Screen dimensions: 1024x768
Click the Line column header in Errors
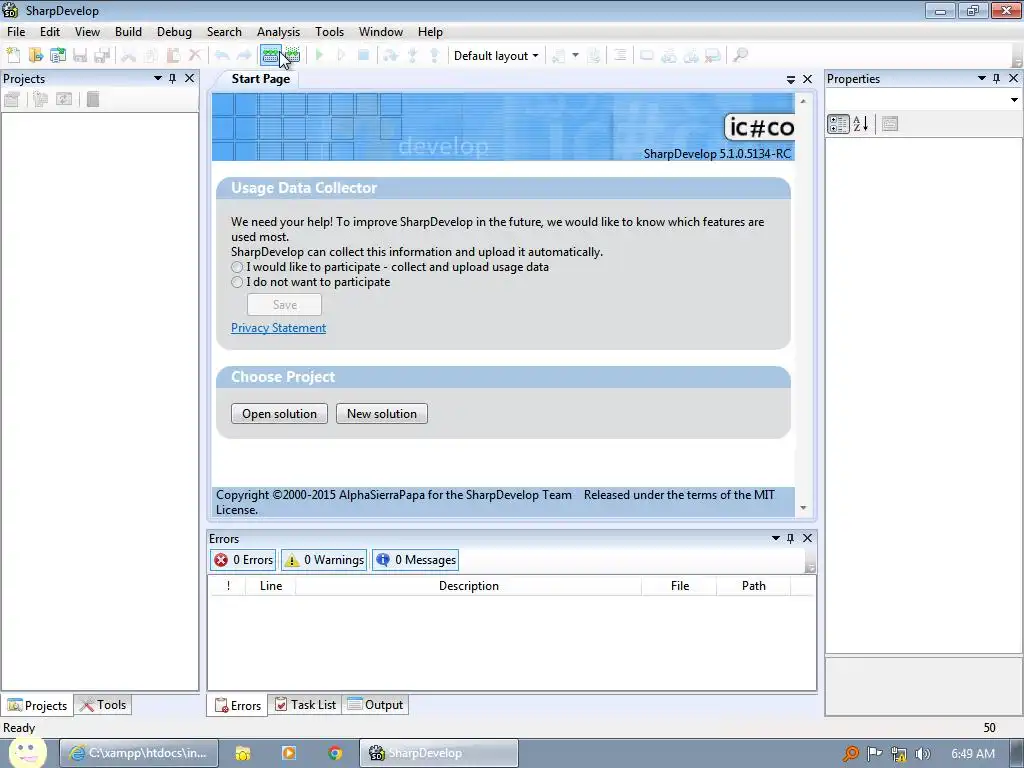[270, 586]
